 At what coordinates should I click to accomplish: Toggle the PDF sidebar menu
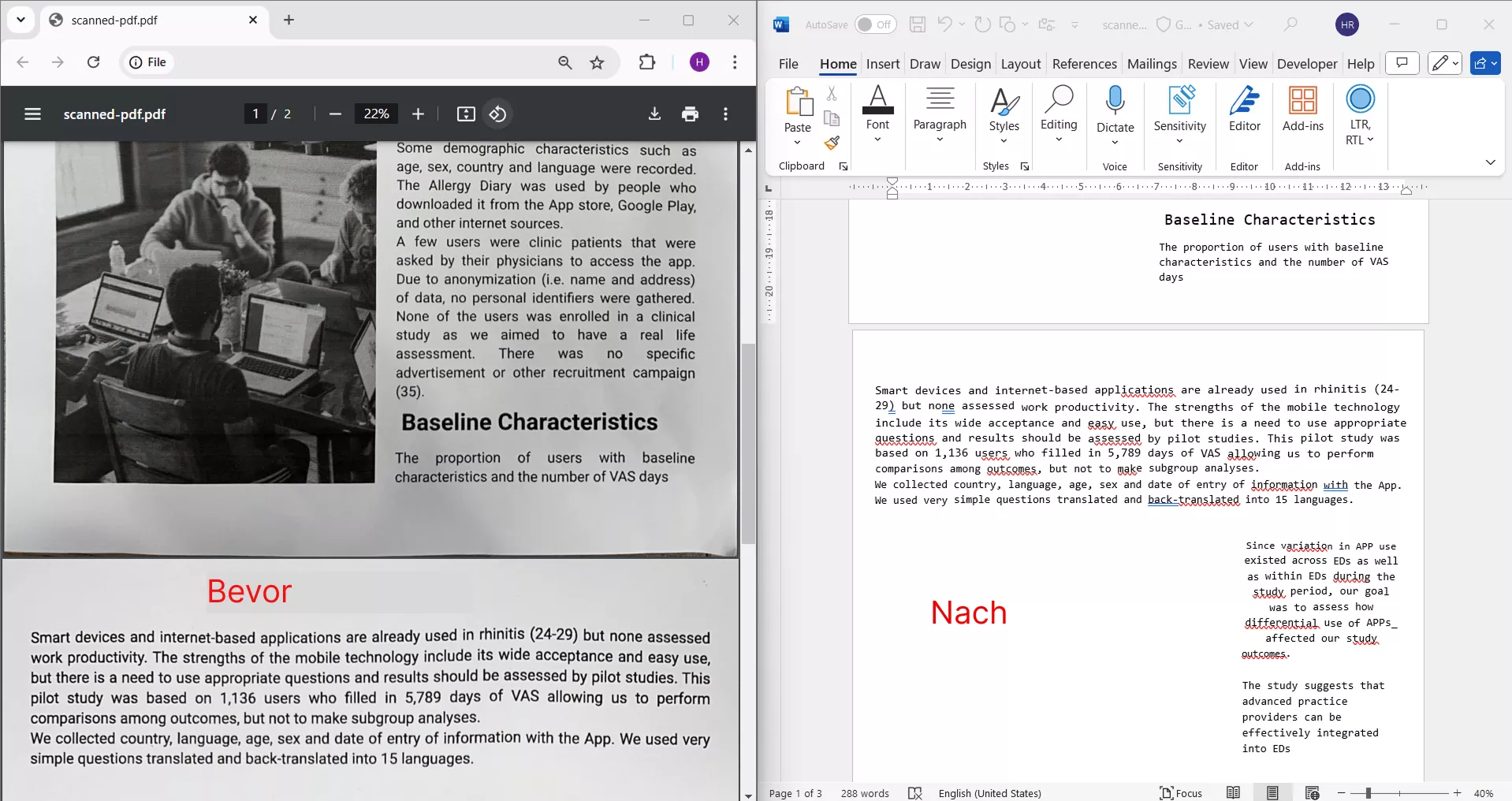(32, 114)
